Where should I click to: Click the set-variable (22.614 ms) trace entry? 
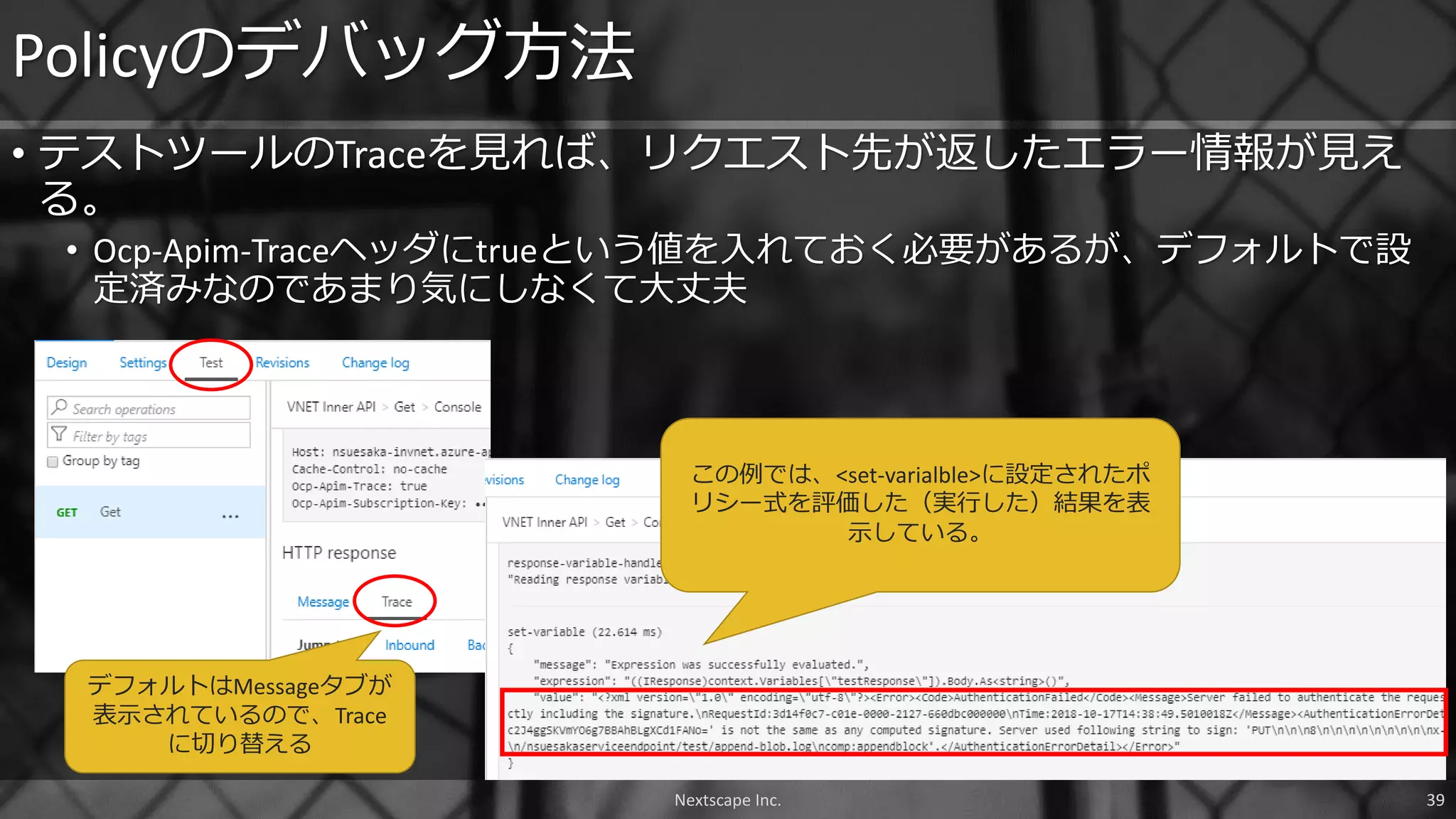point(584,632)
